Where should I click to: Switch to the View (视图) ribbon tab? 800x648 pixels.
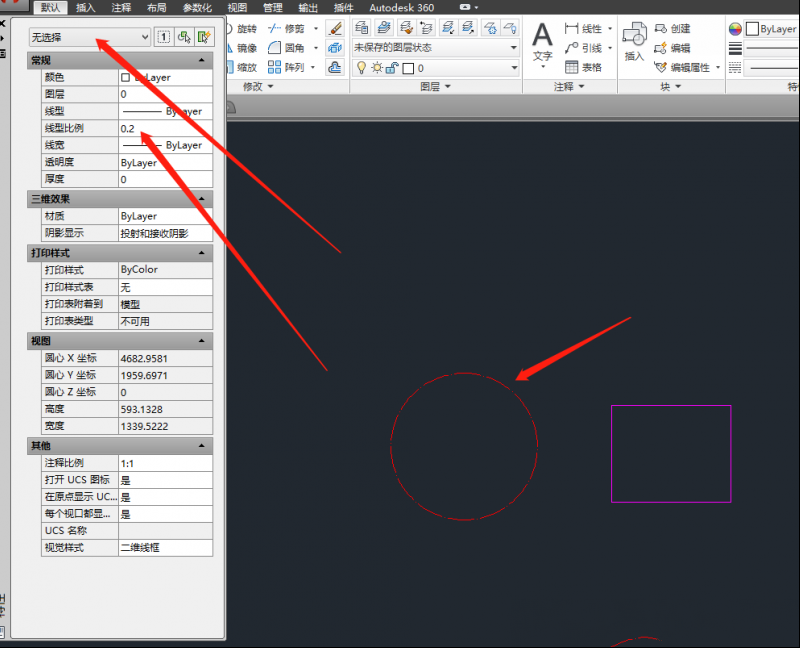237,7
